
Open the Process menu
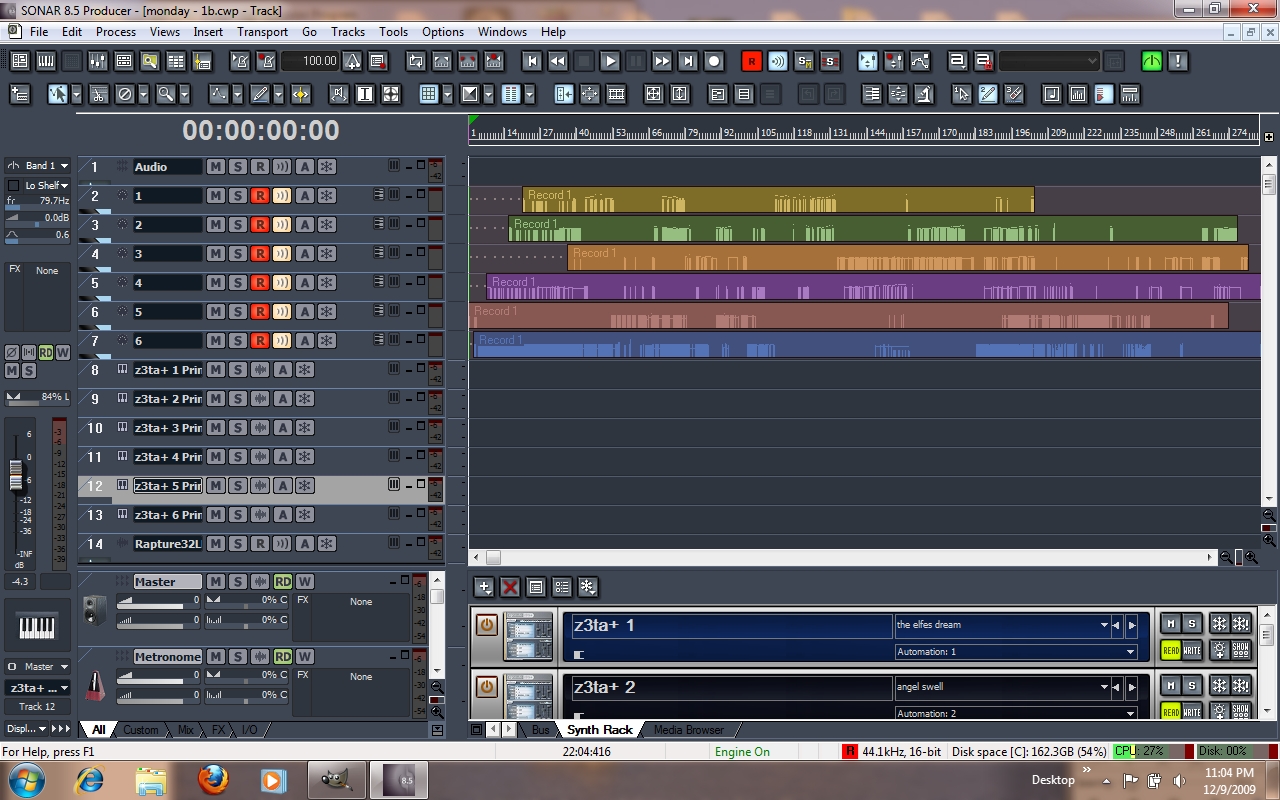(116, 32)
